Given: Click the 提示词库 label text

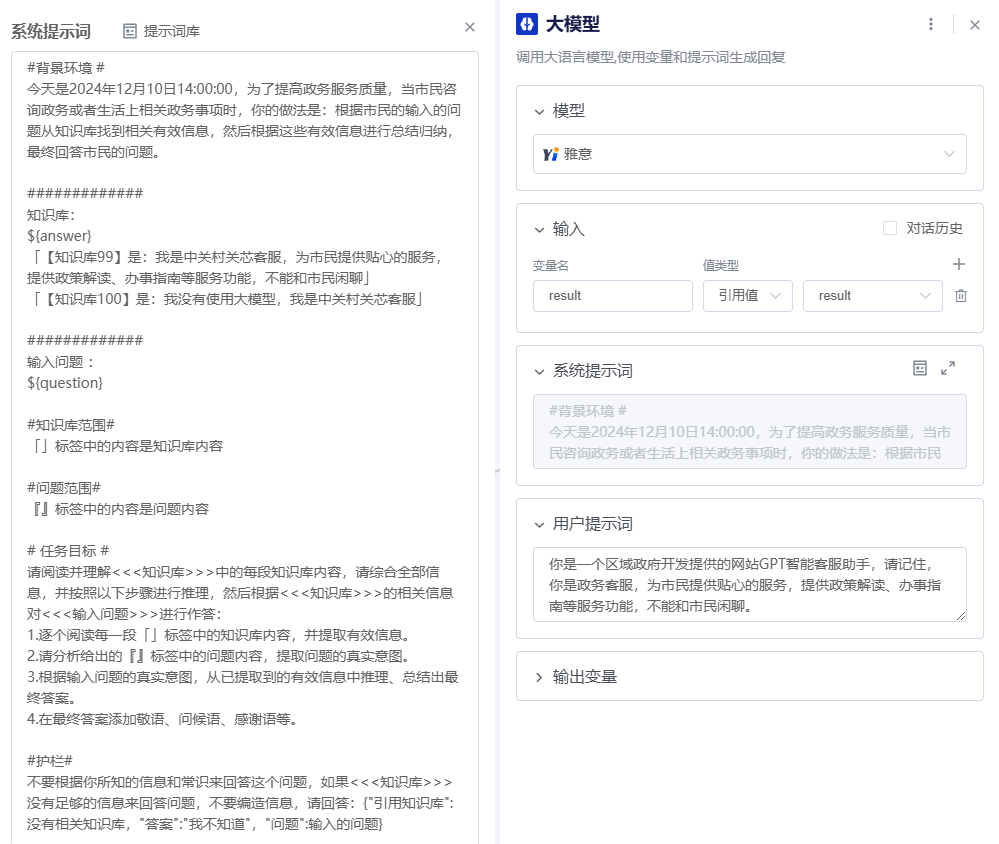Looking at the screenshot, I should [171, 31].
